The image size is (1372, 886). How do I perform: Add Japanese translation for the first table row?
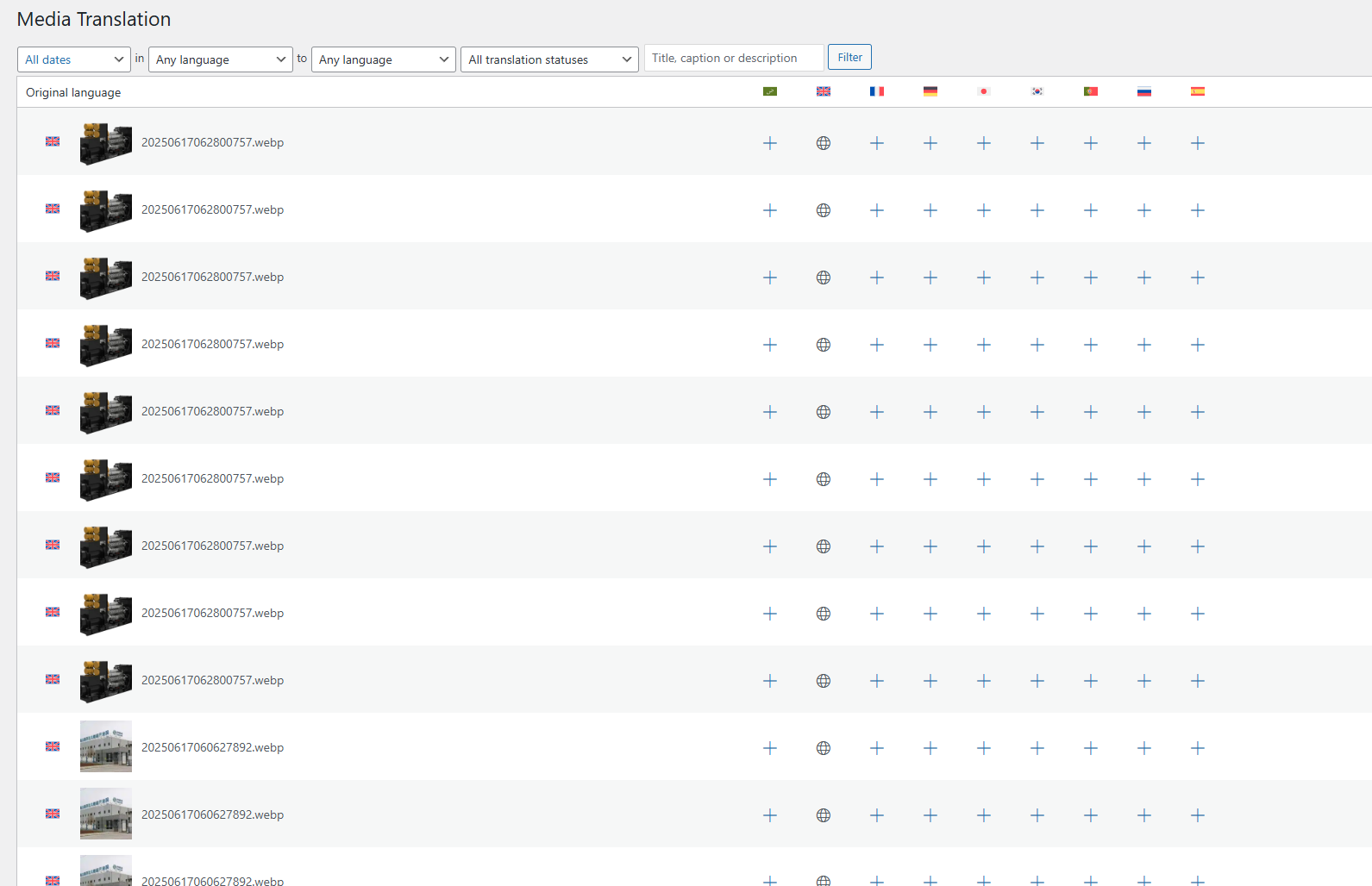(x=984, y=143)
